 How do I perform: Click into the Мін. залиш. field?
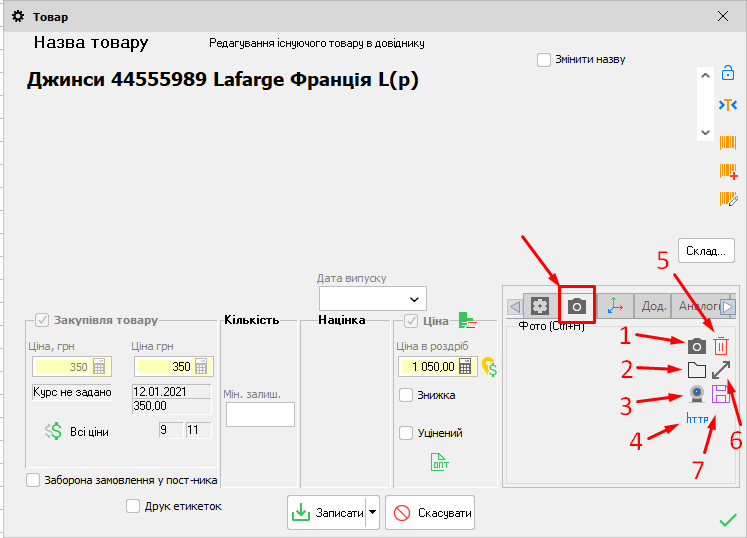260,415
